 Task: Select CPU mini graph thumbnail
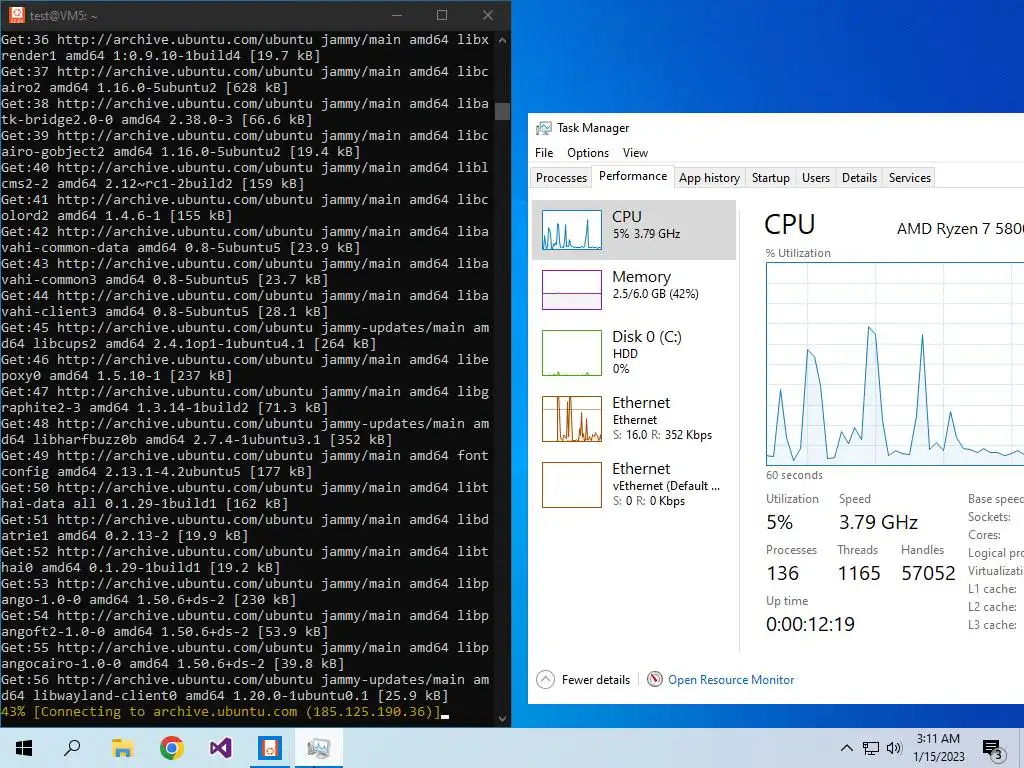pos(571,230)
